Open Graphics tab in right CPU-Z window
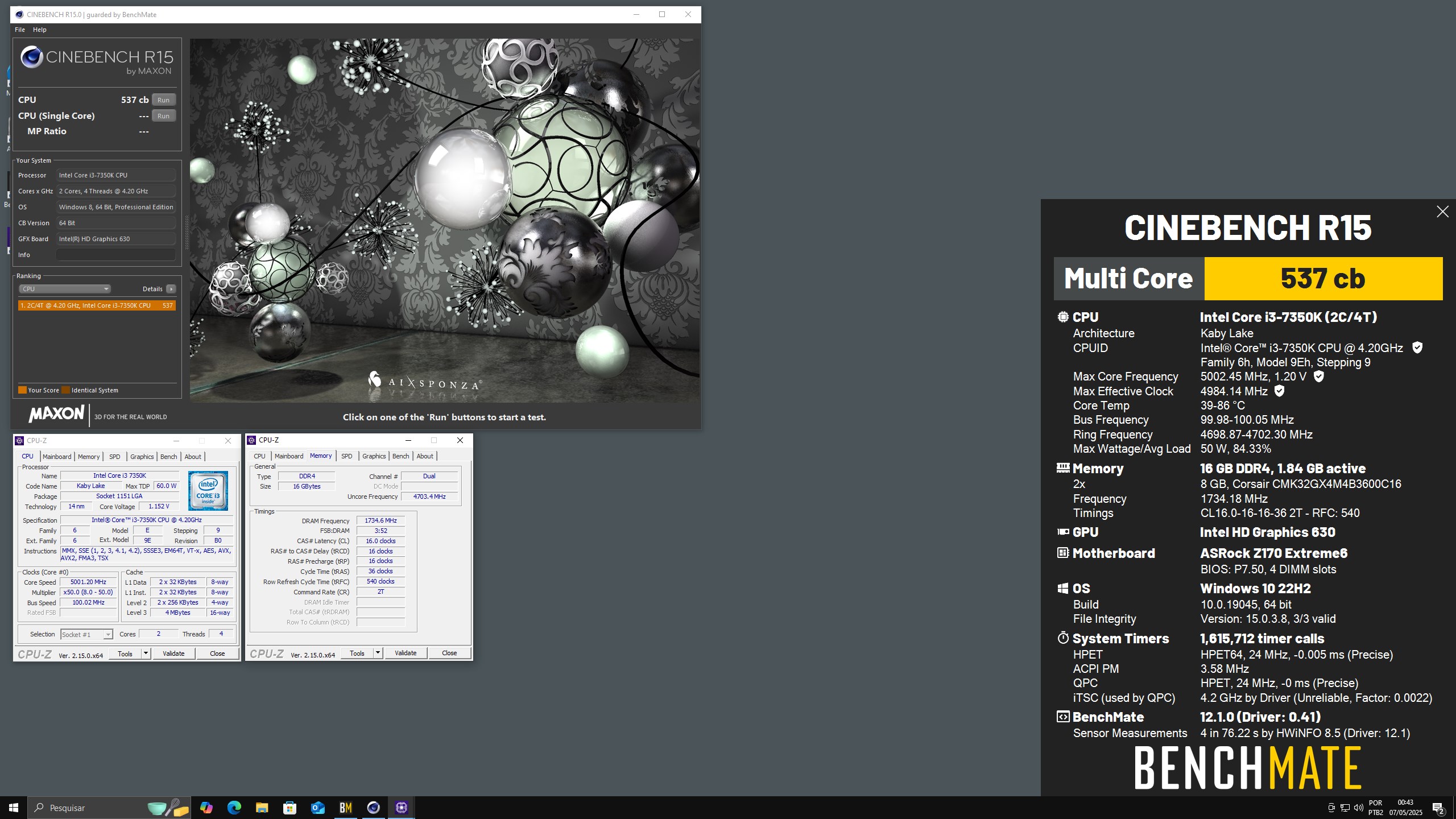The image size is (1456, 819). pyautogui.click(x=374, y=456)
